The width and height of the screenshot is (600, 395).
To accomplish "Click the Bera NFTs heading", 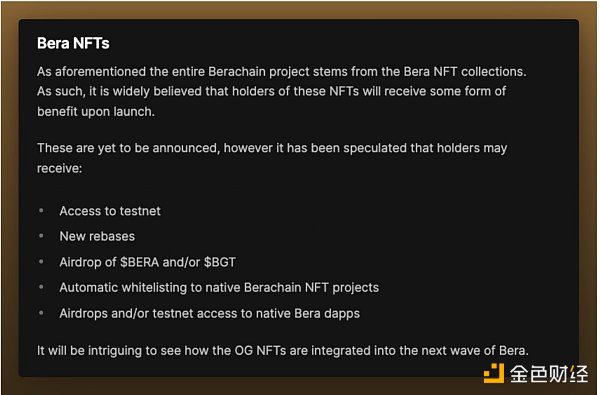I will [73, 43].
